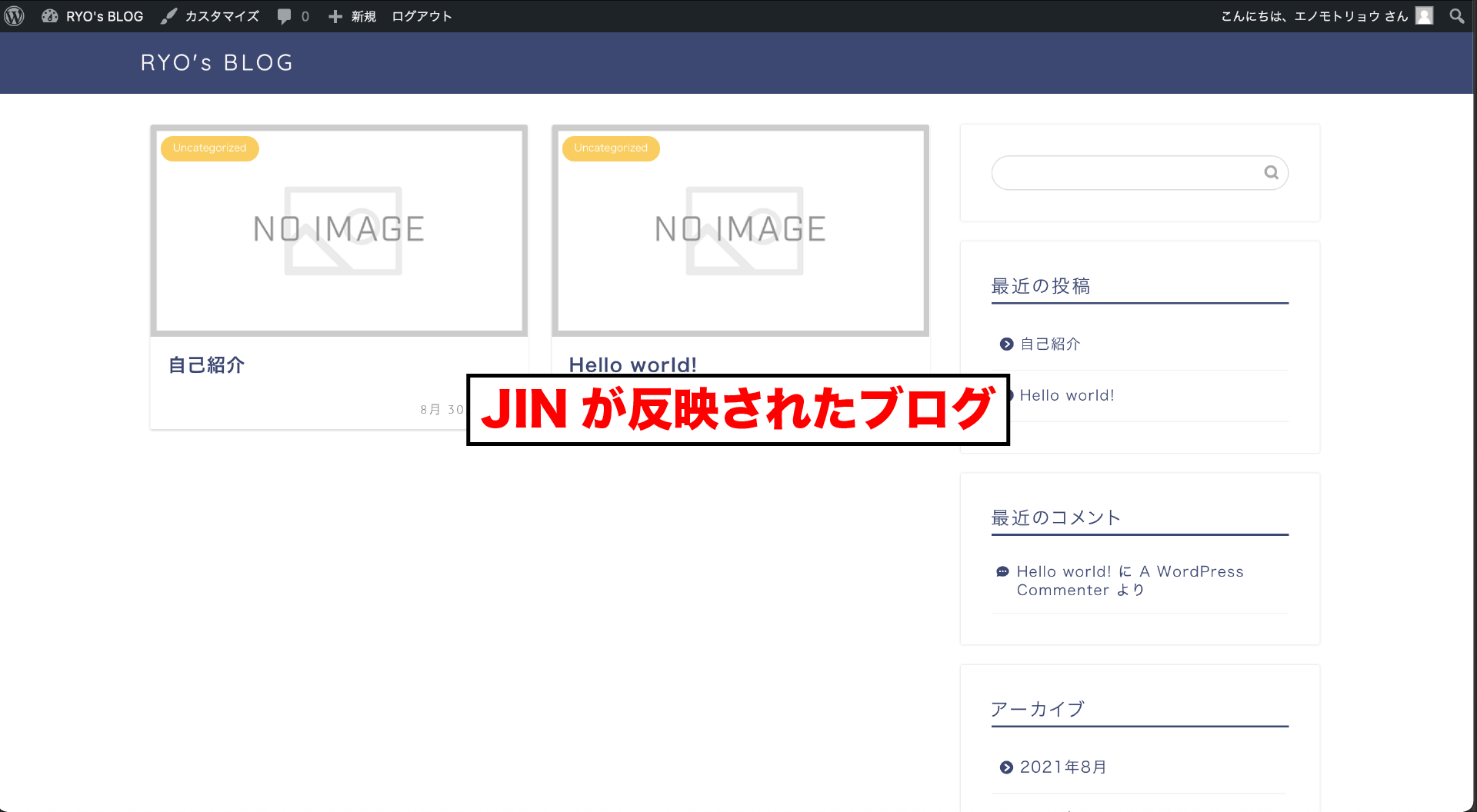Screen dimensions: 1477x812
Task: Open A WordPress Commenter link
Action: 1130,581
